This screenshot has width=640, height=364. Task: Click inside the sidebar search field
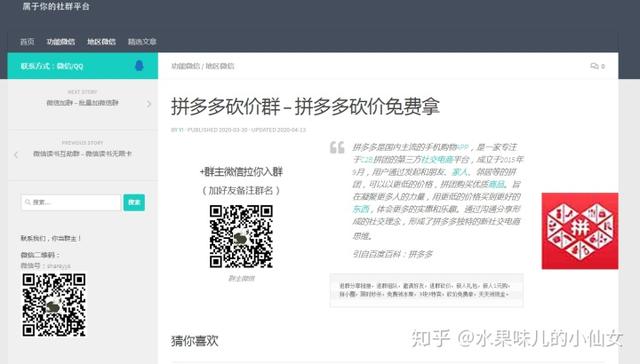pyautogui.click(x=71, y=202)
